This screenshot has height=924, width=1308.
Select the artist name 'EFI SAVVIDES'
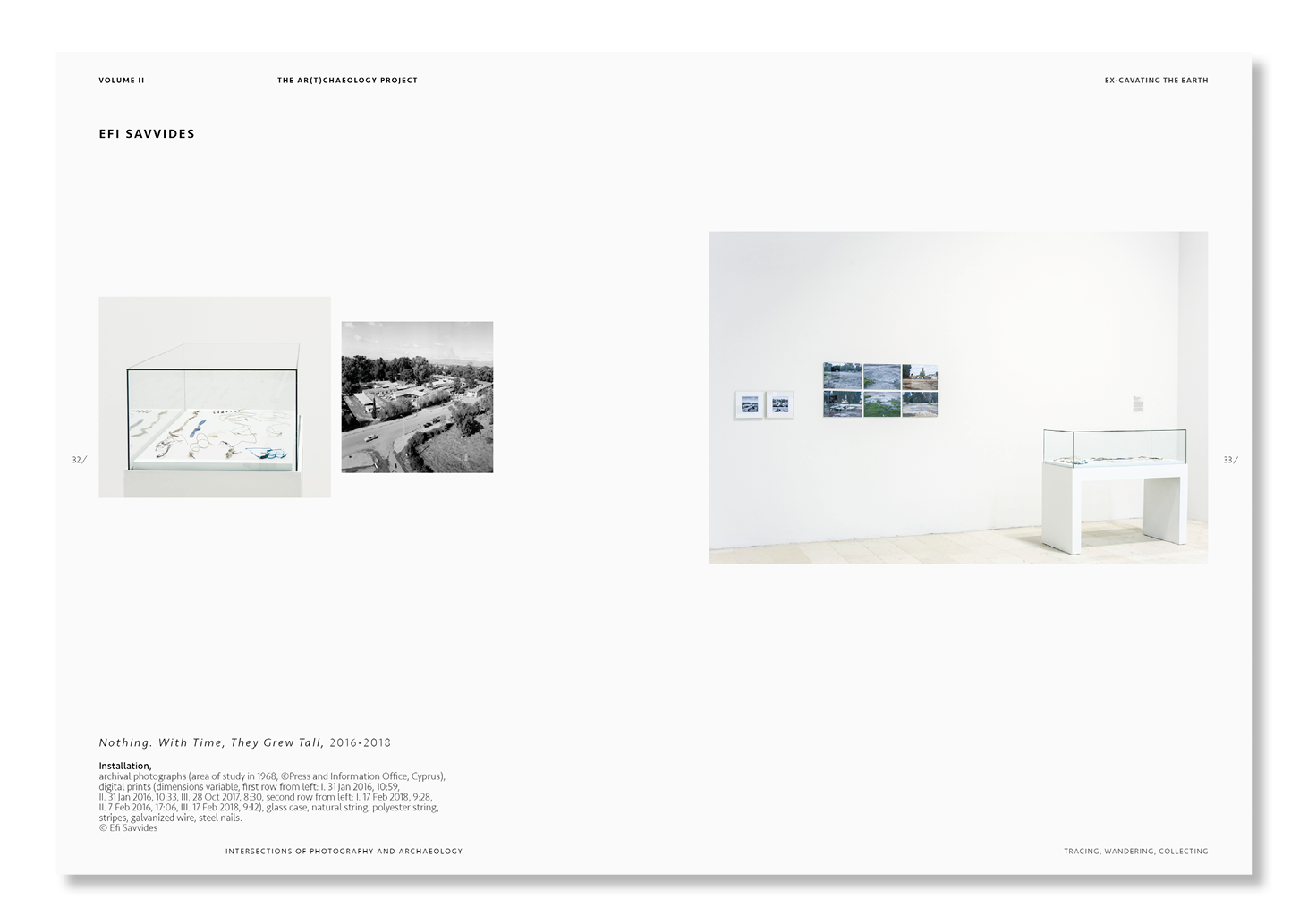147,134
